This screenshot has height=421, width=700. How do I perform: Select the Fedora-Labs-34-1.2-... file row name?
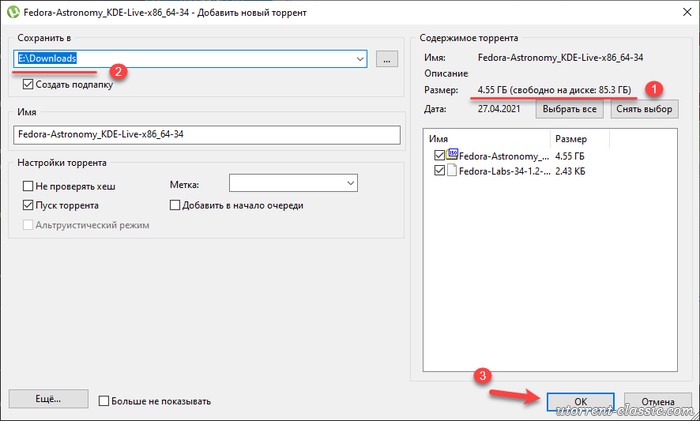pos(504,171)
